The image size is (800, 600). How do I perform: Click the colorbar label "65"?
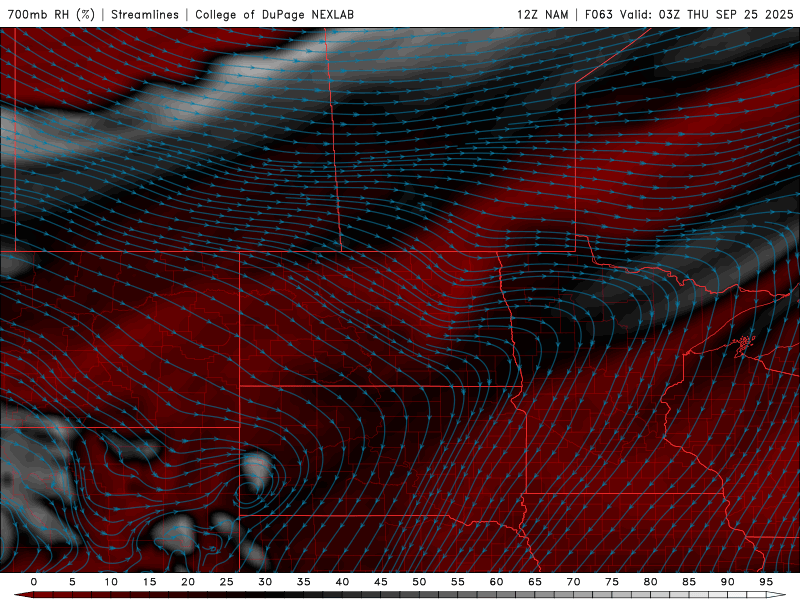click(535, 582)
